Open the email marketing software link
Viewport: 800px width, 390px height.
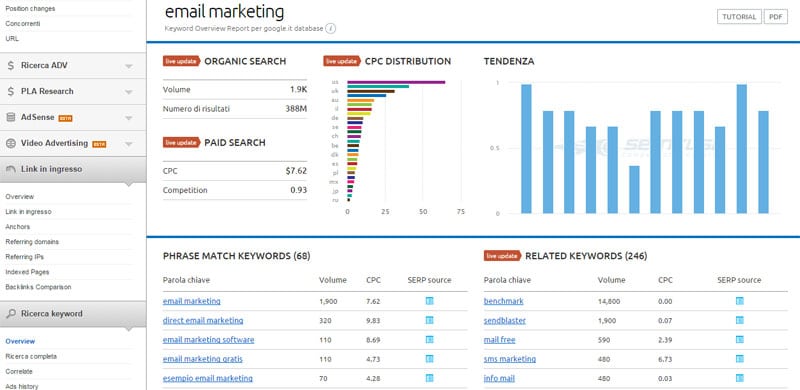[209, 339]
